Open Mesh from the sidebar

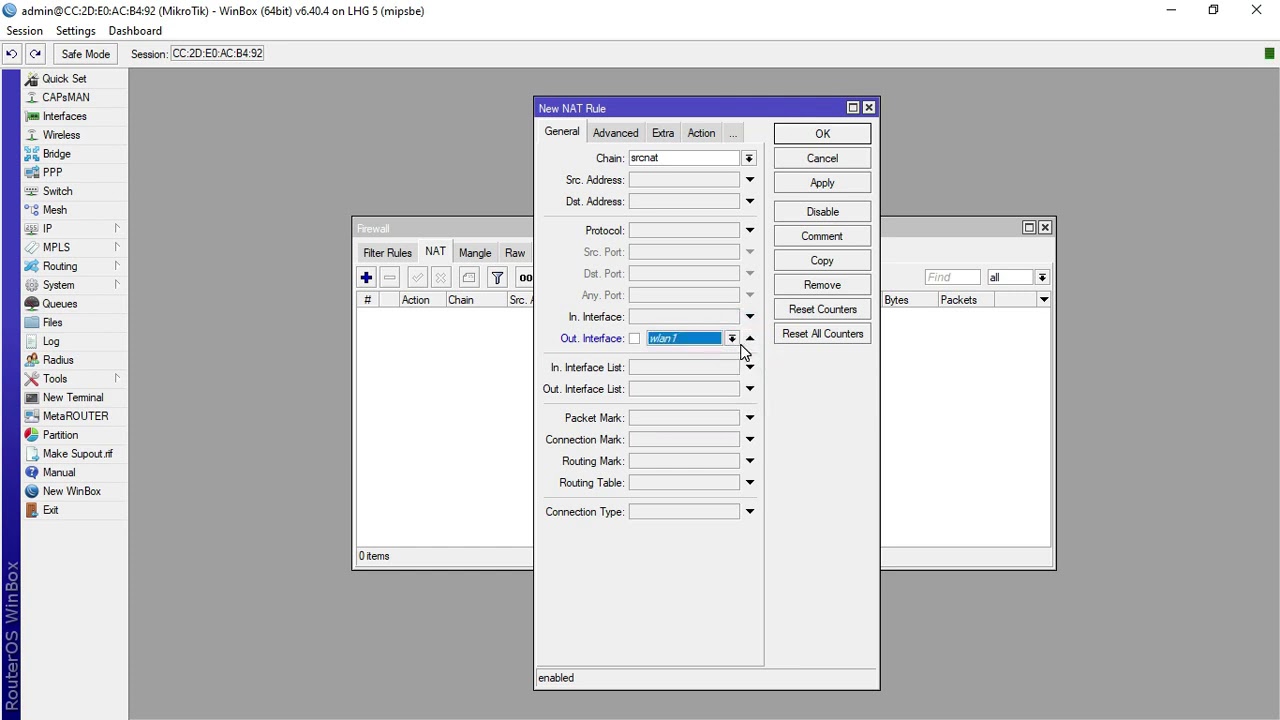54,210
